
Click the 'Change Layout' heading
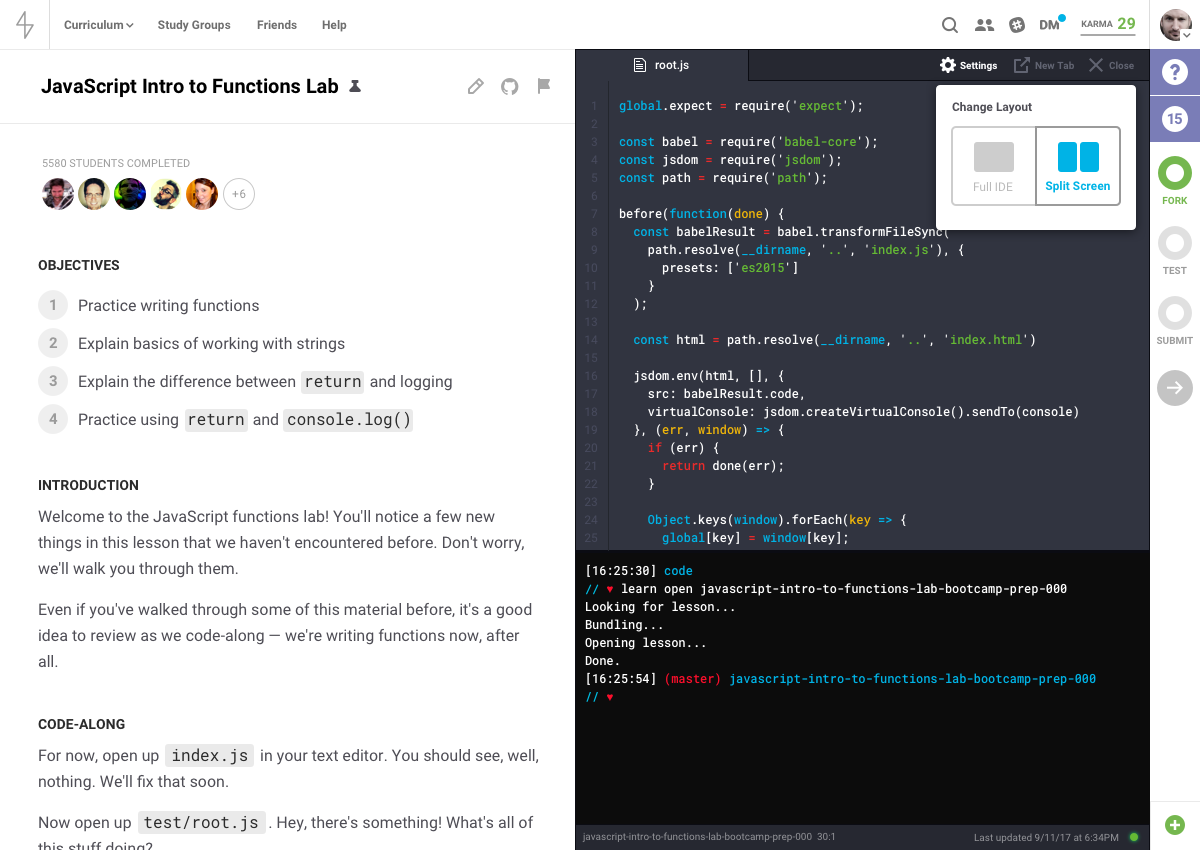[992, 107]
